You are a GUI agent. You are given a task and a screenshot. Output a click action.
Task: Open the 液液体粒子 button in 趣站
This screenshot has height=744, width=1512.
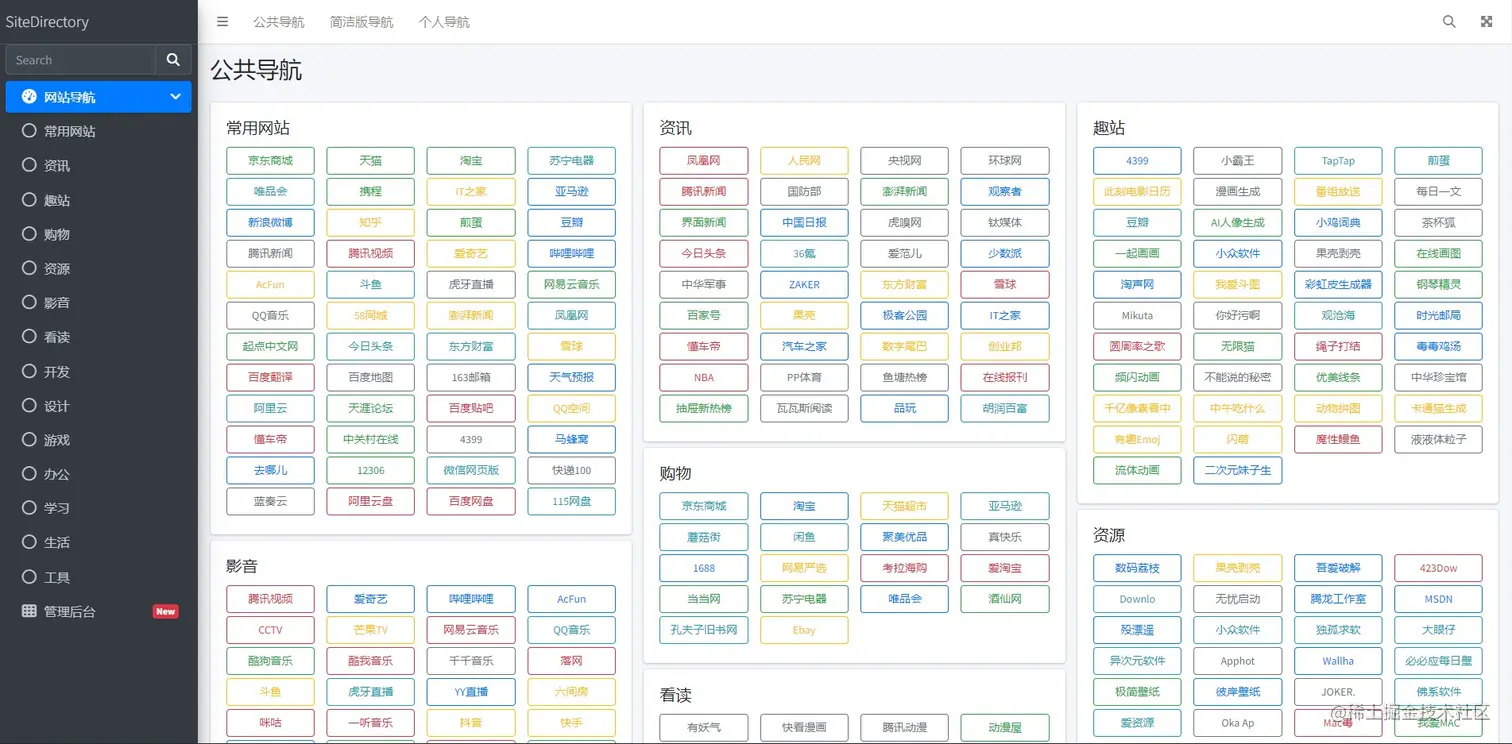[x=1438, y=439]
